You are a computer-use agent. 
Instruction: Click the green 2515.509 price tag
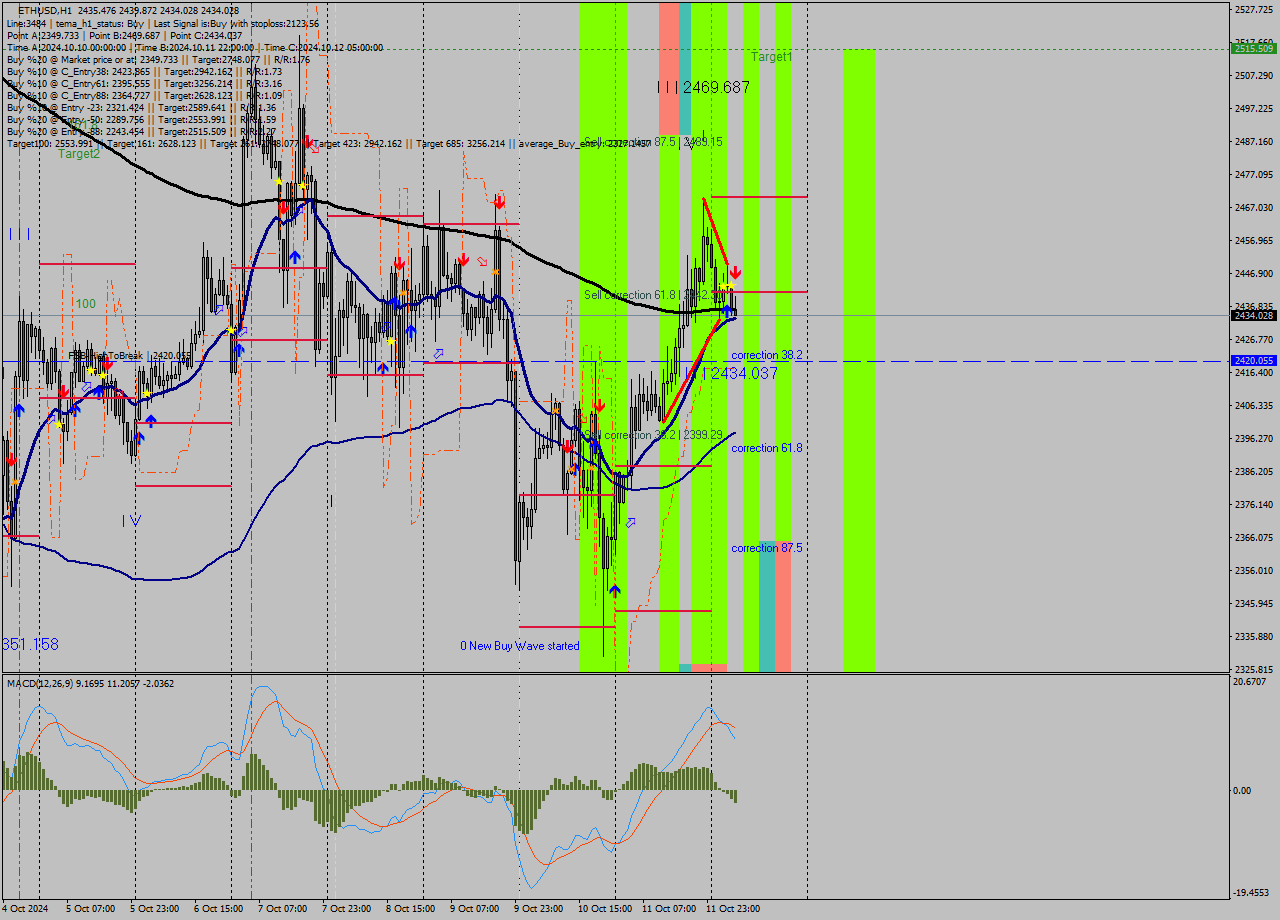(1253, 48)
